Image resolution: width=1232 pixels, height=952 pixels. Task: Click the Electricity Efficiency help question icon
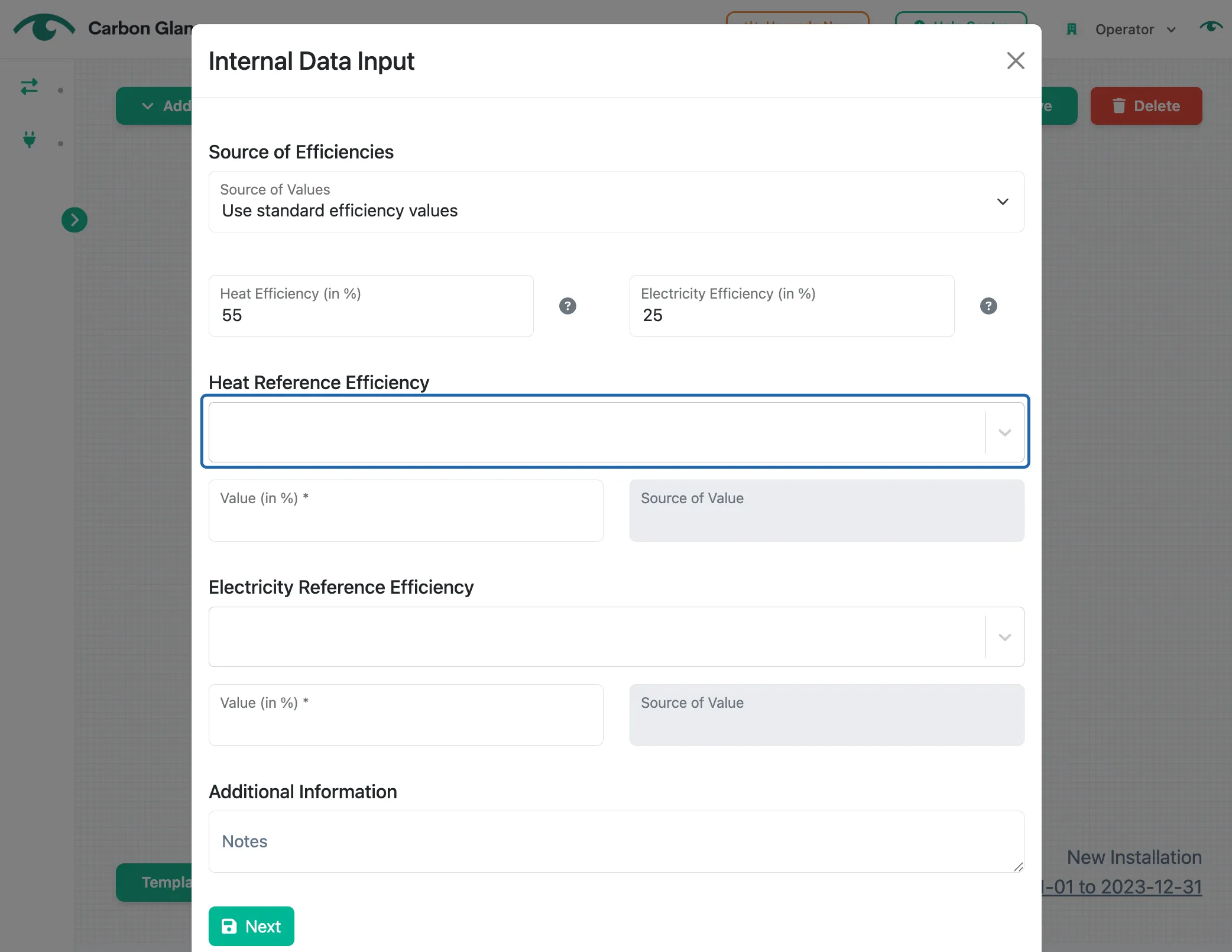click(988, 306)
